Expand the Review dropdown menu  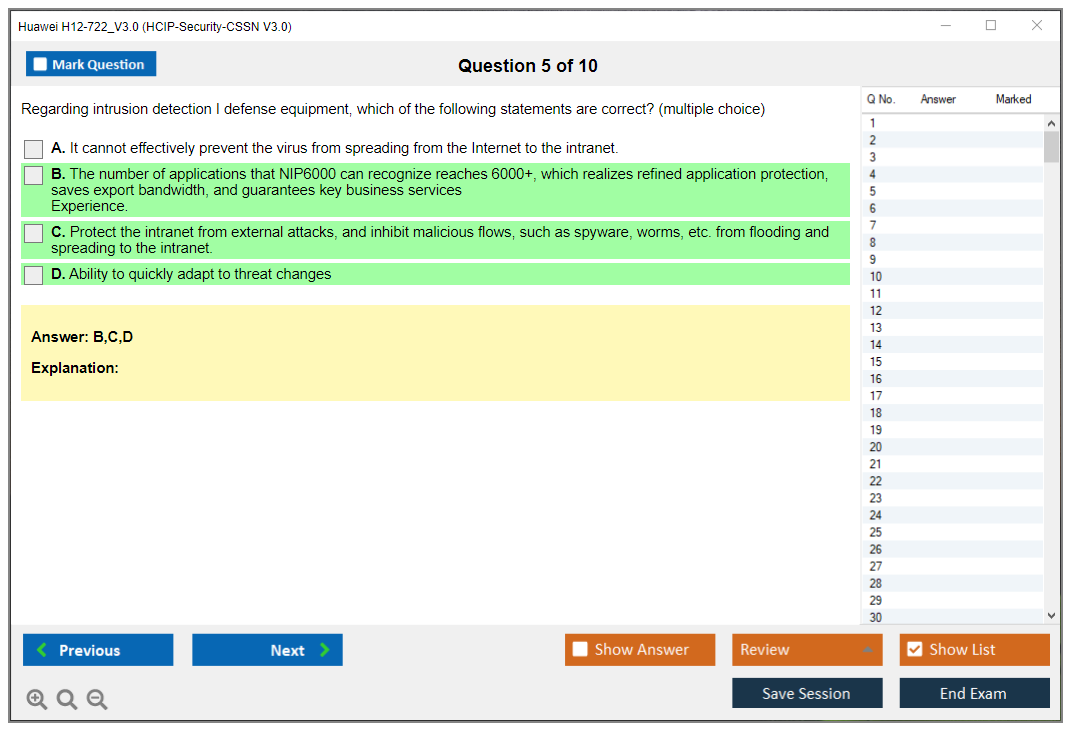coord(866,650)
